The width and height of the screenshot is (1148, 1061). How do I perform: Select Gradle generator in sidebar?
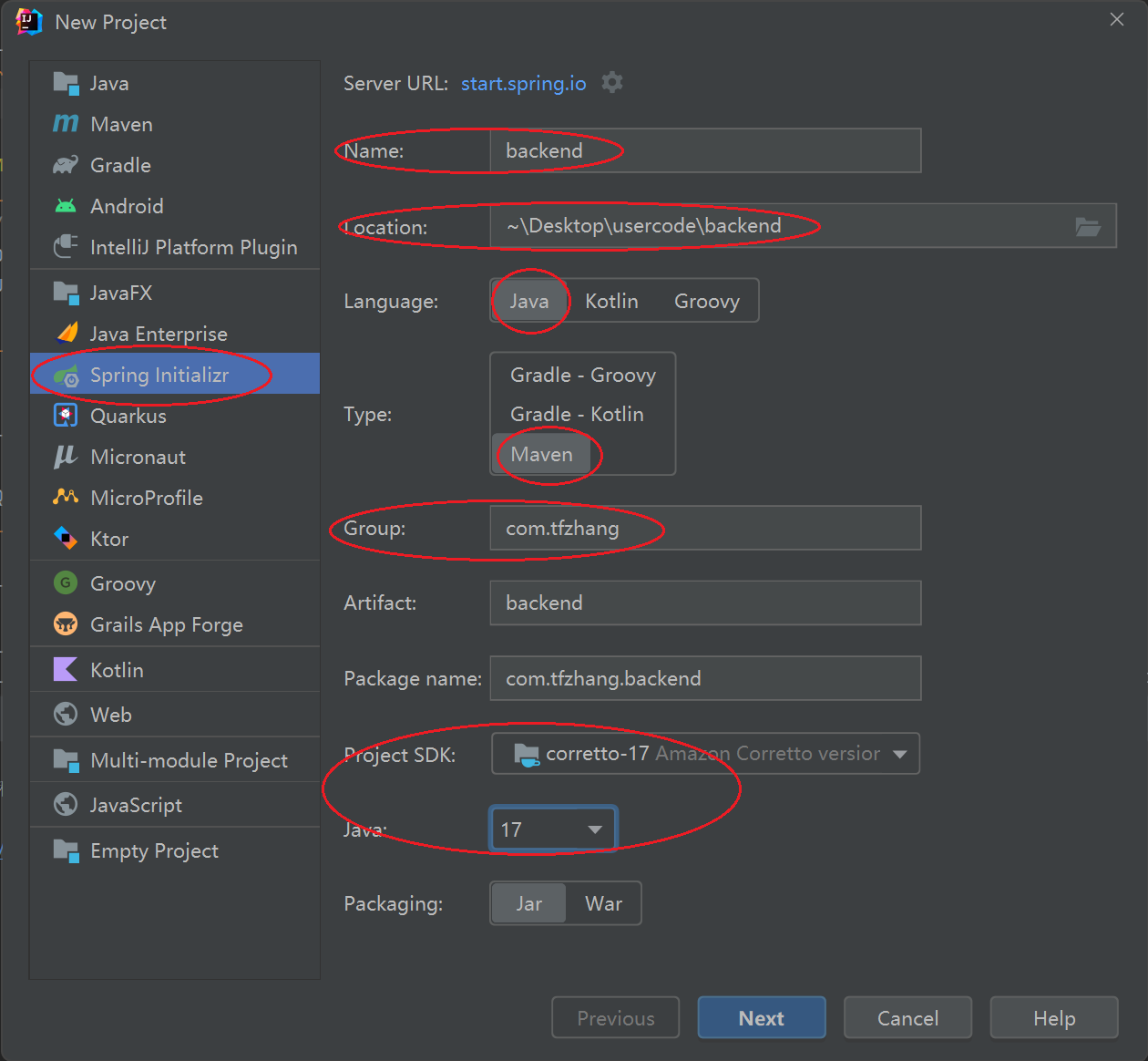pyautogui.click(x=175, y=165)
